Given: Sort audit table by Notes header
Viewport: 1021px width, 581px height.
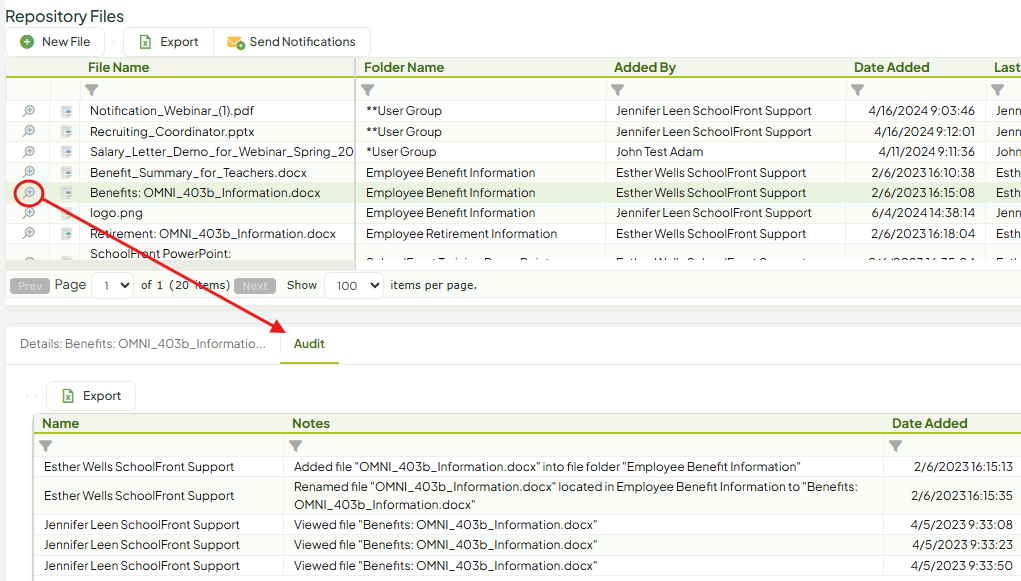Looking at the screenshot, I should [x=311, y=423].
